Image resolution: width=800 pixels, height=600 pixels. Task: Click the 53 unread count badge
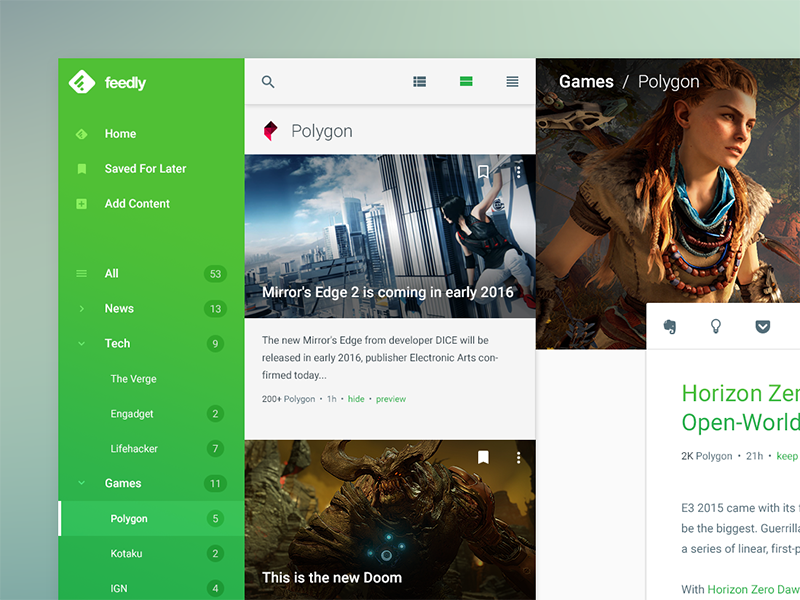click(215, 274)
